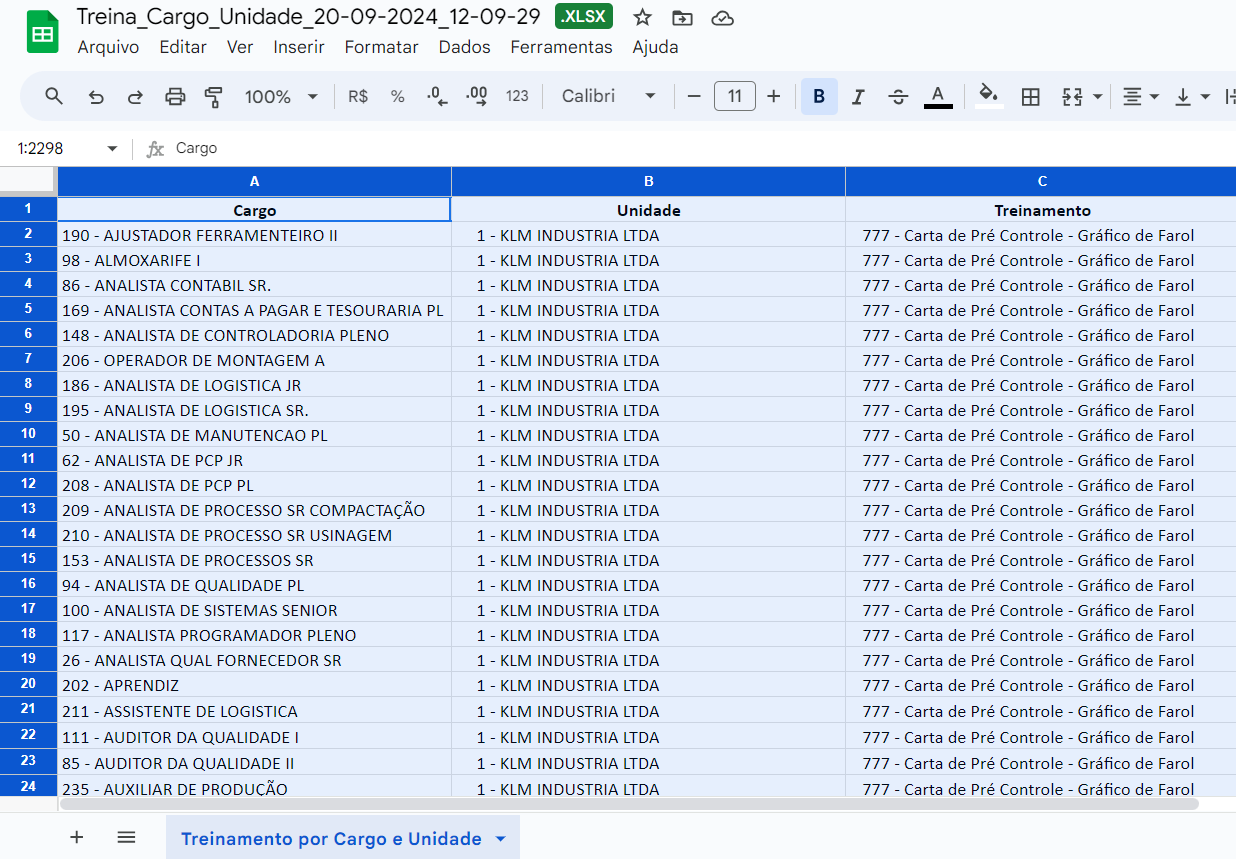Decrease decimal places
1236x859 pixels.
tap(437, 96)
